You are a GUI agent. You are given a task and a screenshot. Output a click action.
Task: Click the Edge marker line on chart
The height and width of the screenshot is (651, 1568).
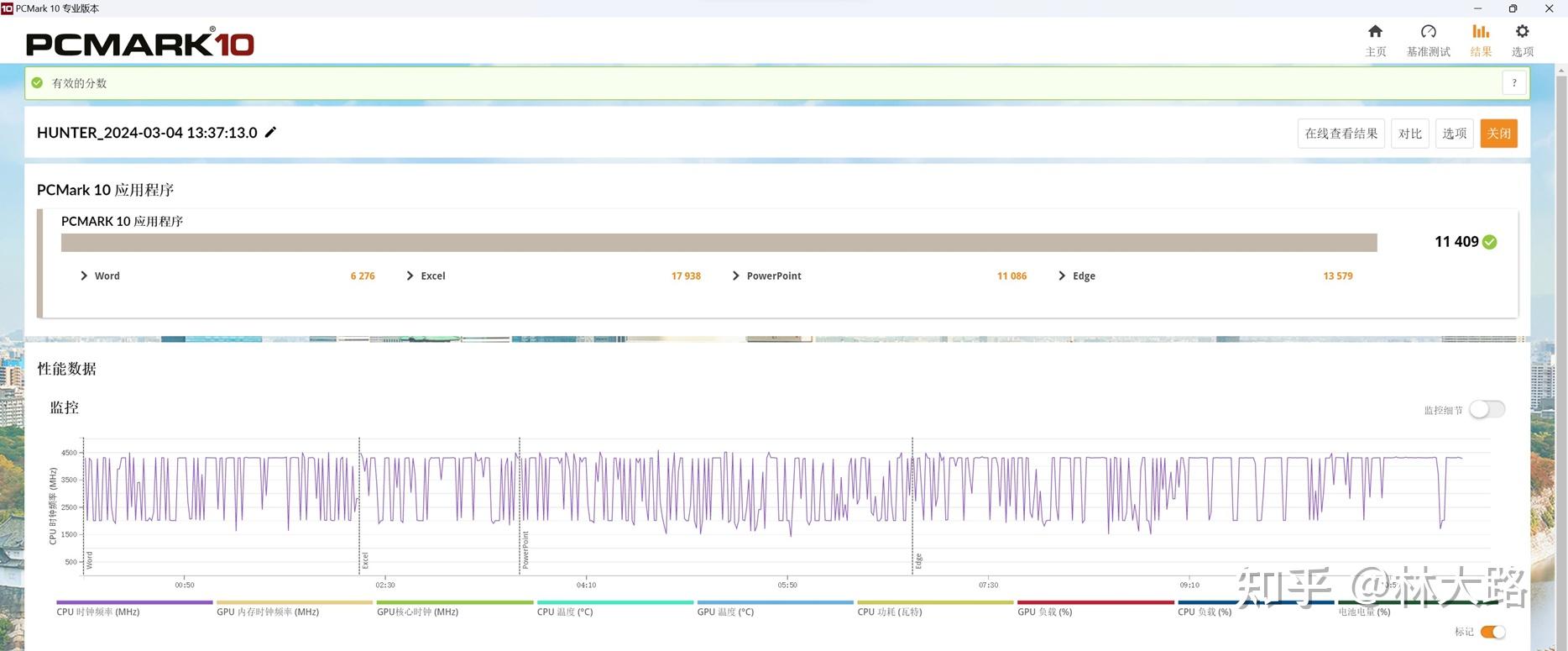pos(912,506)
